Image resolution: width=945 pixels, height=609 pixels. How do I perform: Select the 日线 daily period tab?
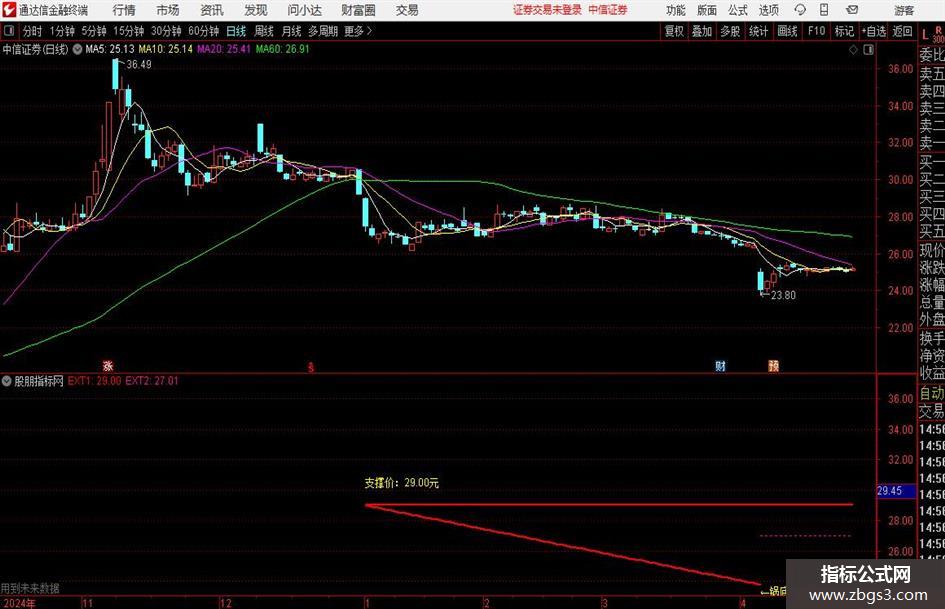(236, 31)
